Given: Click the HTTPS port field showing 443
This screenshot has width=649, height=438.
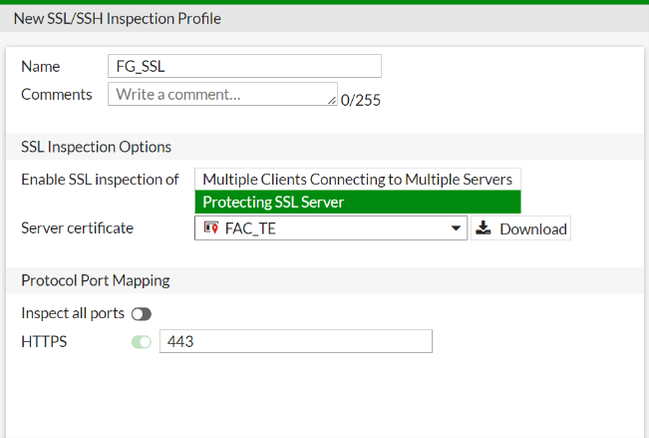Looking at the screenshot, I should point(295,342).
